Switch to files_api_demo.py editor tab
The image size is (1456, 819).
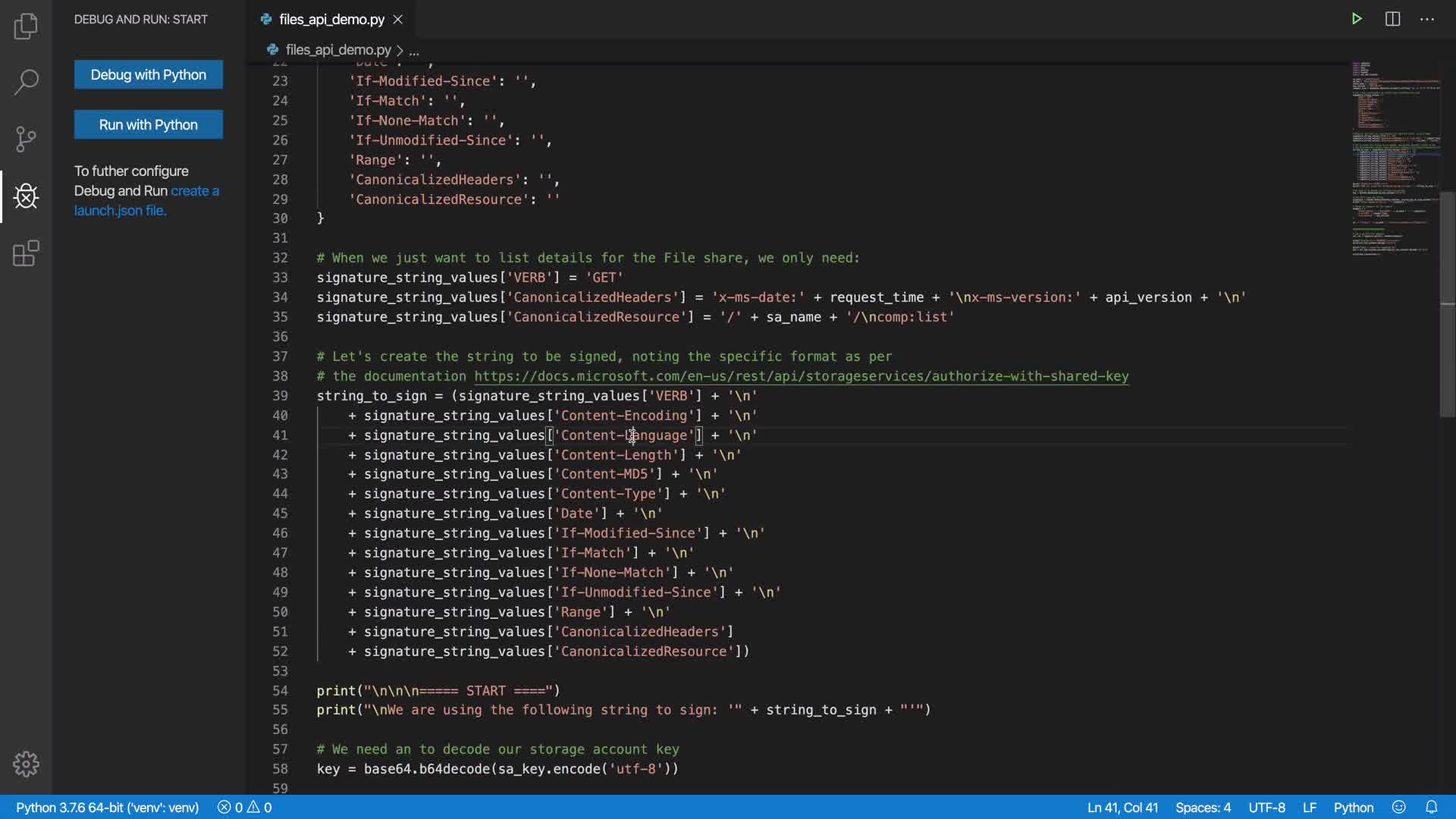331,20
